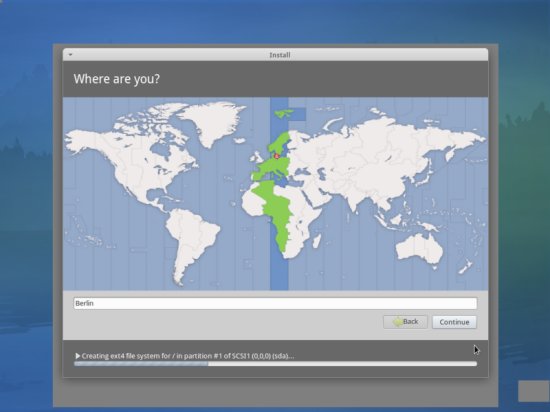
Task: Click the installation progress bar
Action: pos(275,364)
